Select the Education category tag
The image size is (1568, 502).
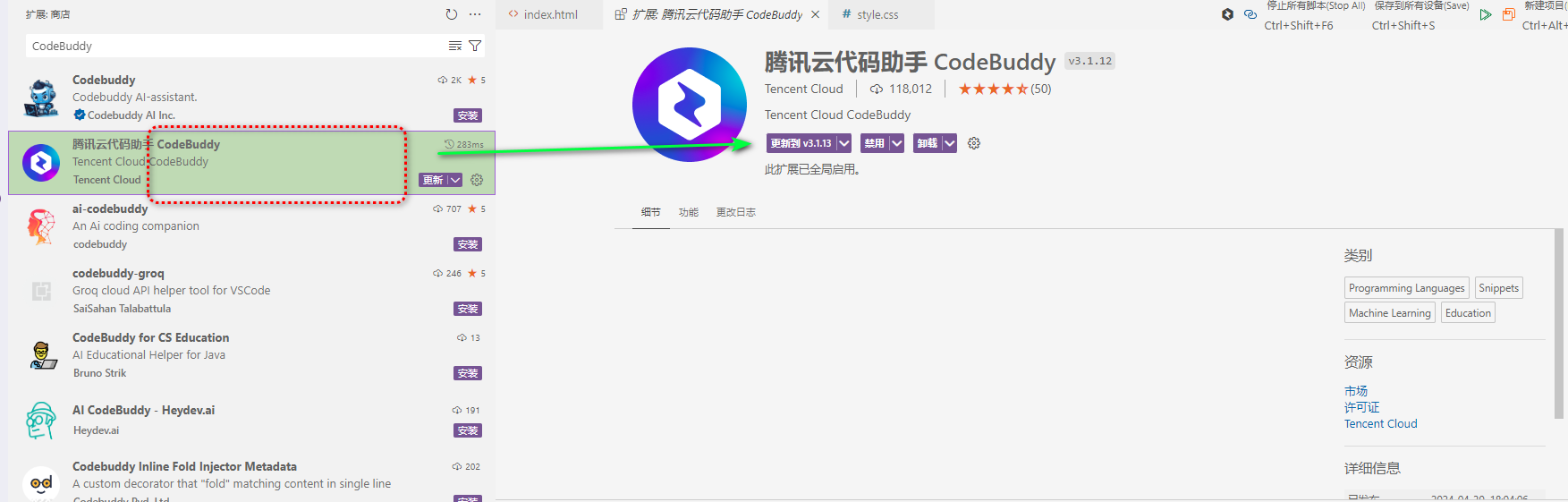pyautogui.click(x=1468, y=313)
